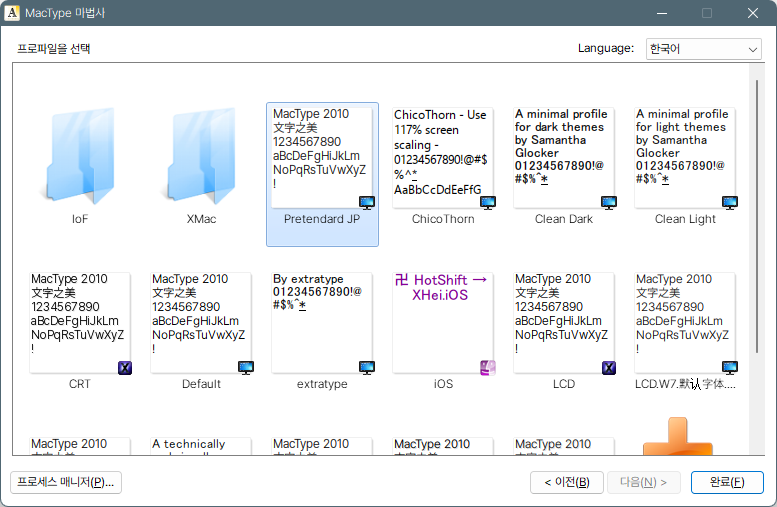Screen dimensions: 777x507
Task: Click the Pretendard JP label text
Action: click(322, 219)
